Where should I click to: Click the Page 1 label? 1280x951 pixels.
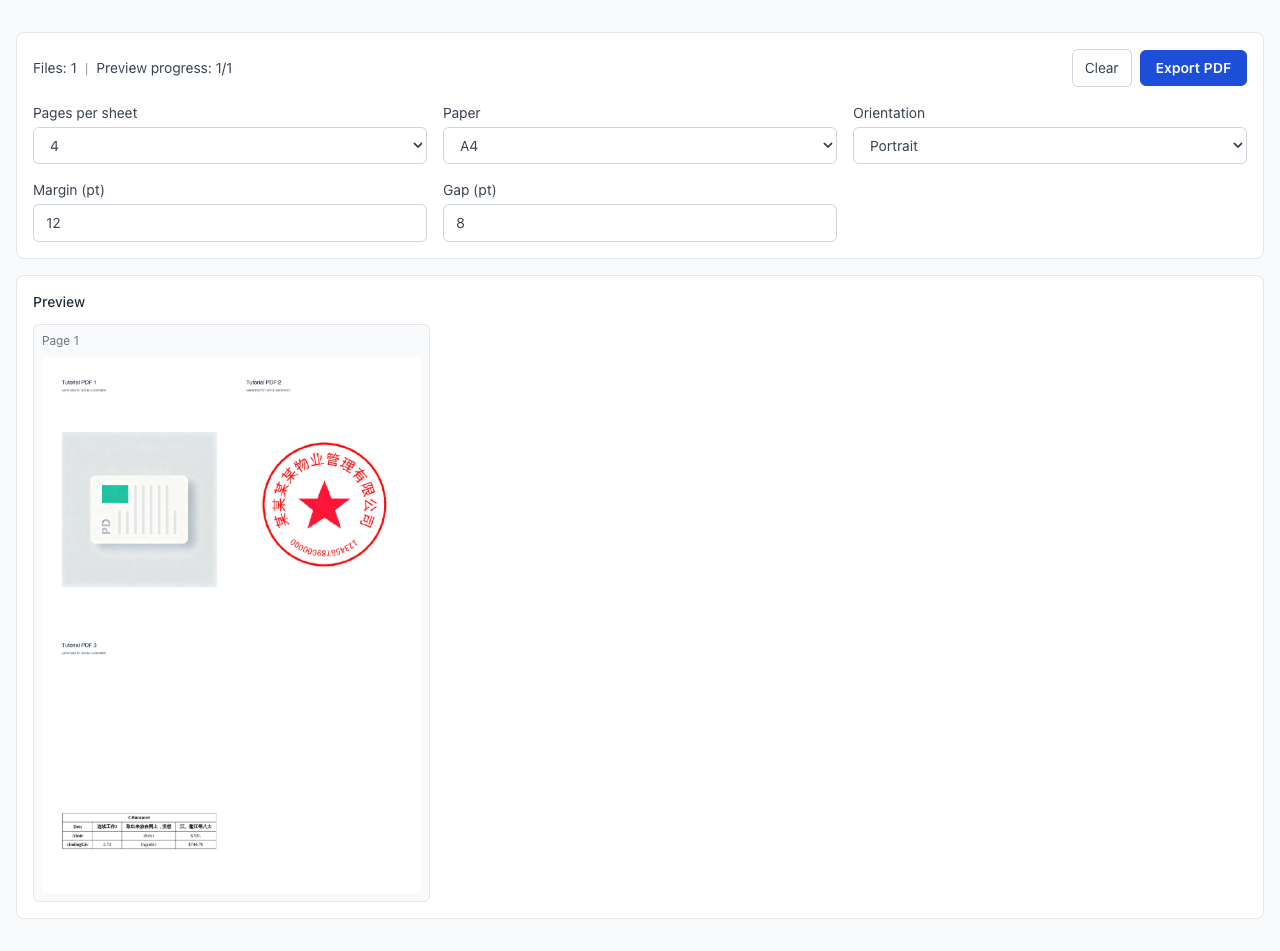click(x=60, y=341)
